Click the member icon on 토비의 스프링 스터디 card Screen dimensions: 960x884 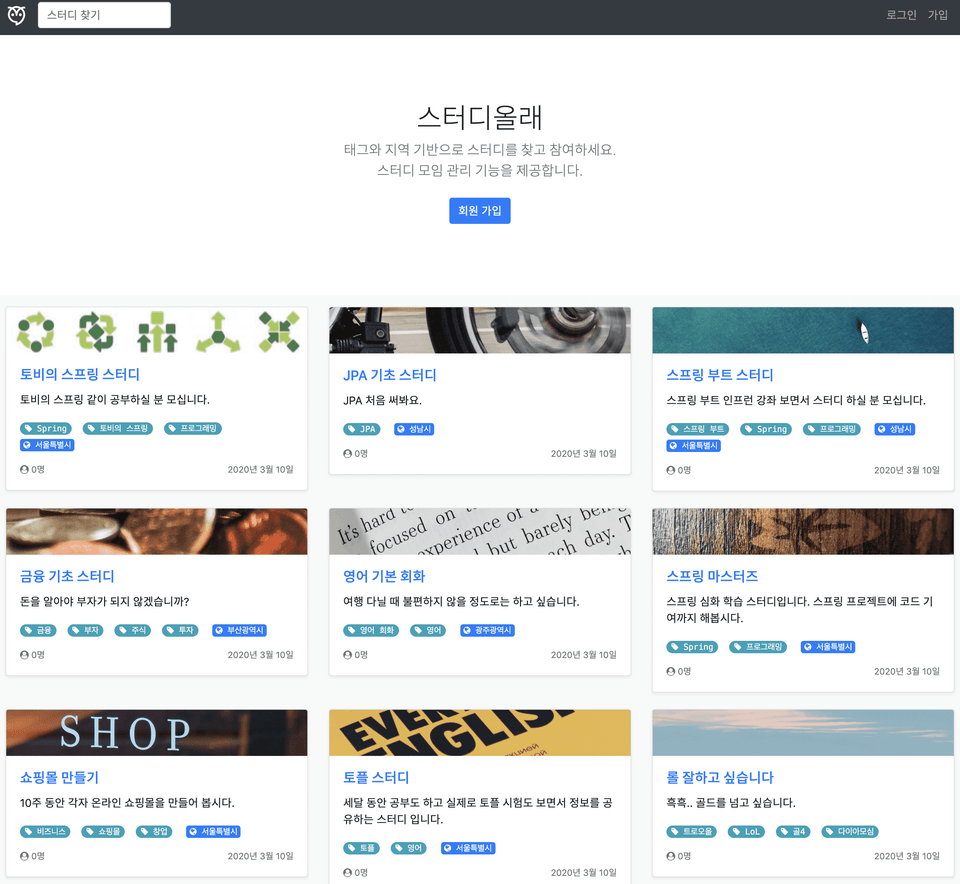point(24,470)
